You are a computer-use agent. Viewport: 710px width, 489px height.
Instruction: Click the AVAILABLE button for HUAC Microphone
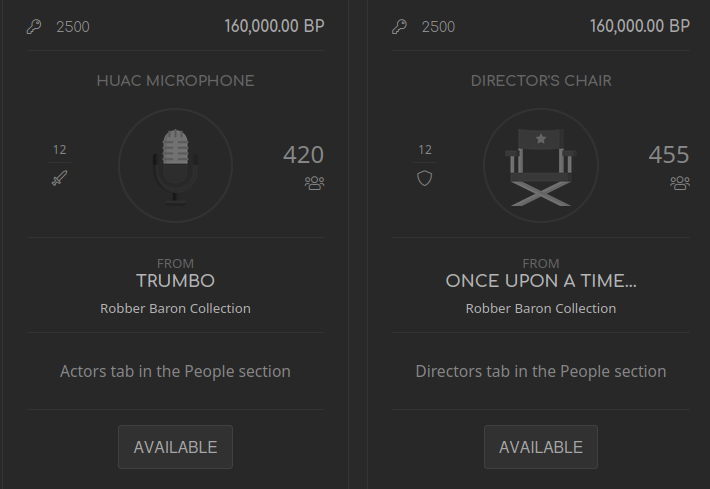175,447
